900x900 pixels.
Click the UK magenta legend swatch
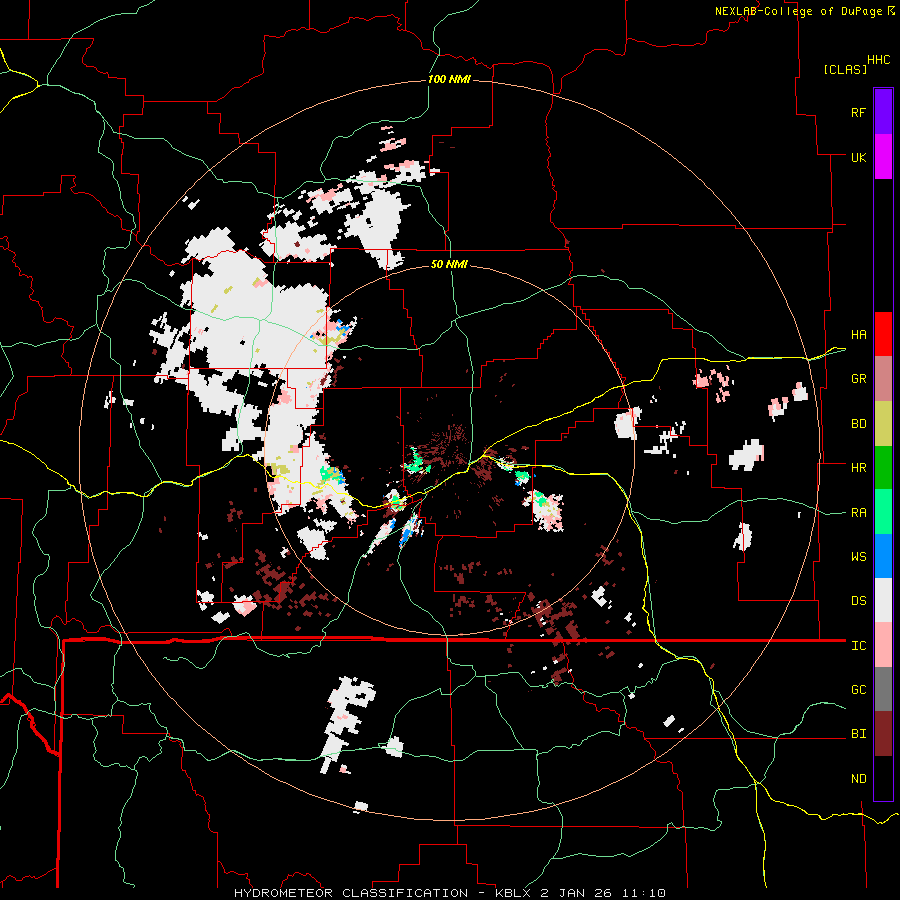point(883,157)
